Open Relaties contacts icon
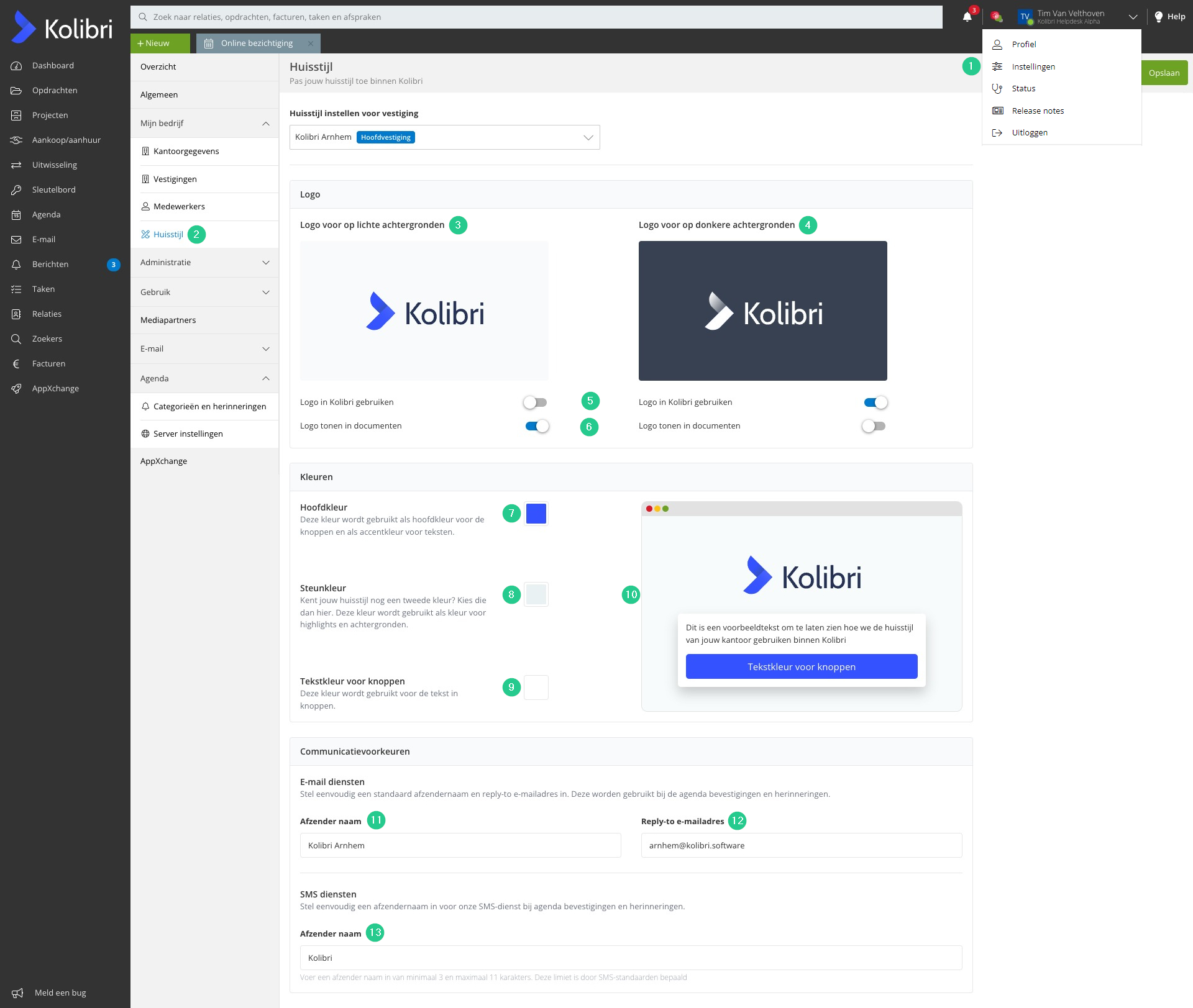Image resolution: width=1193 pixels, height=1008 pixels. click(16, 314)
